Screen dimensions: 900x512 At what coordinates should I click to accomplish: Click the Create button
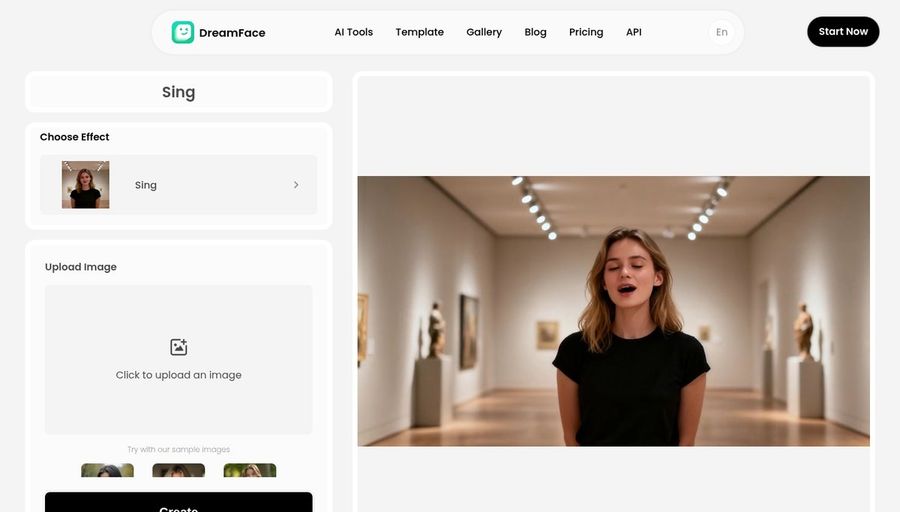(179, 502)
